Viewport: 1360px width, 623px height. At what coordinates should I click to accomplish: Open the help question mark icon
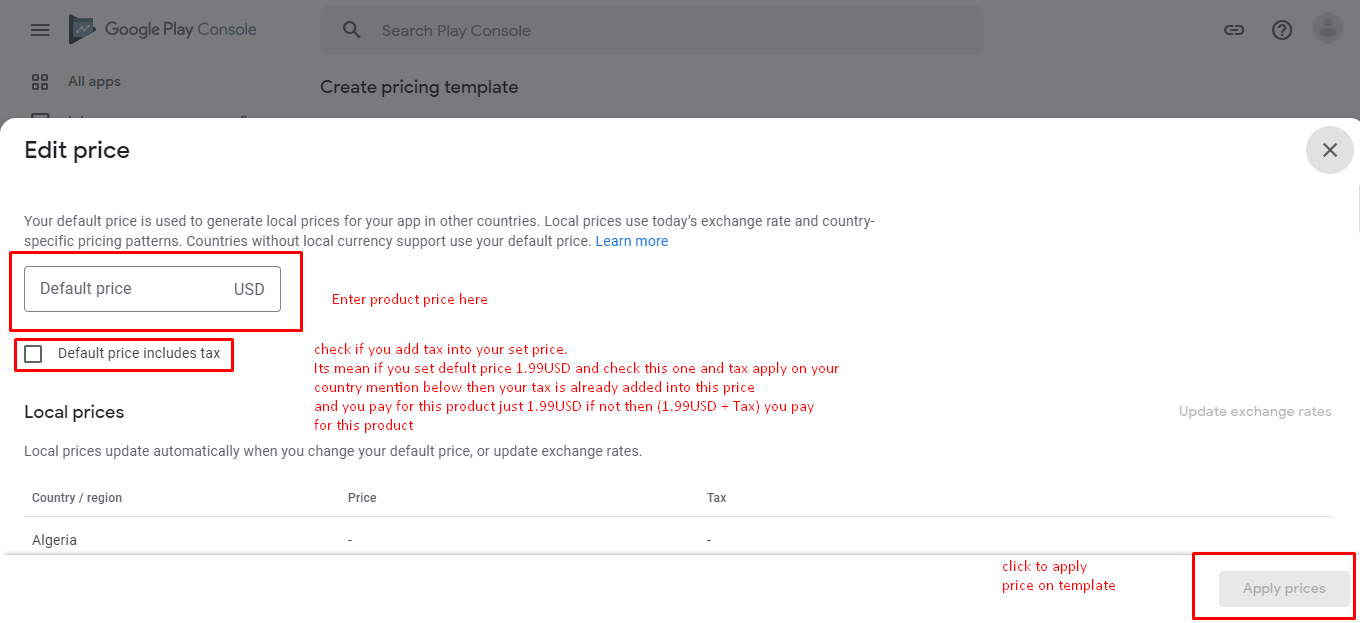pos(1282,30)
